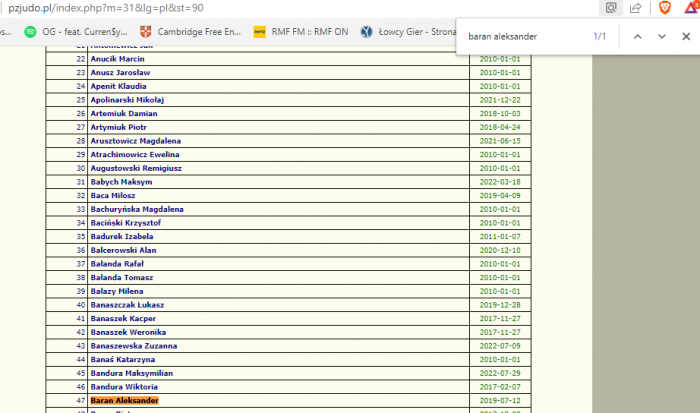Click the share page icon
This screenshot has height=413, width=700.
point(635,8)
